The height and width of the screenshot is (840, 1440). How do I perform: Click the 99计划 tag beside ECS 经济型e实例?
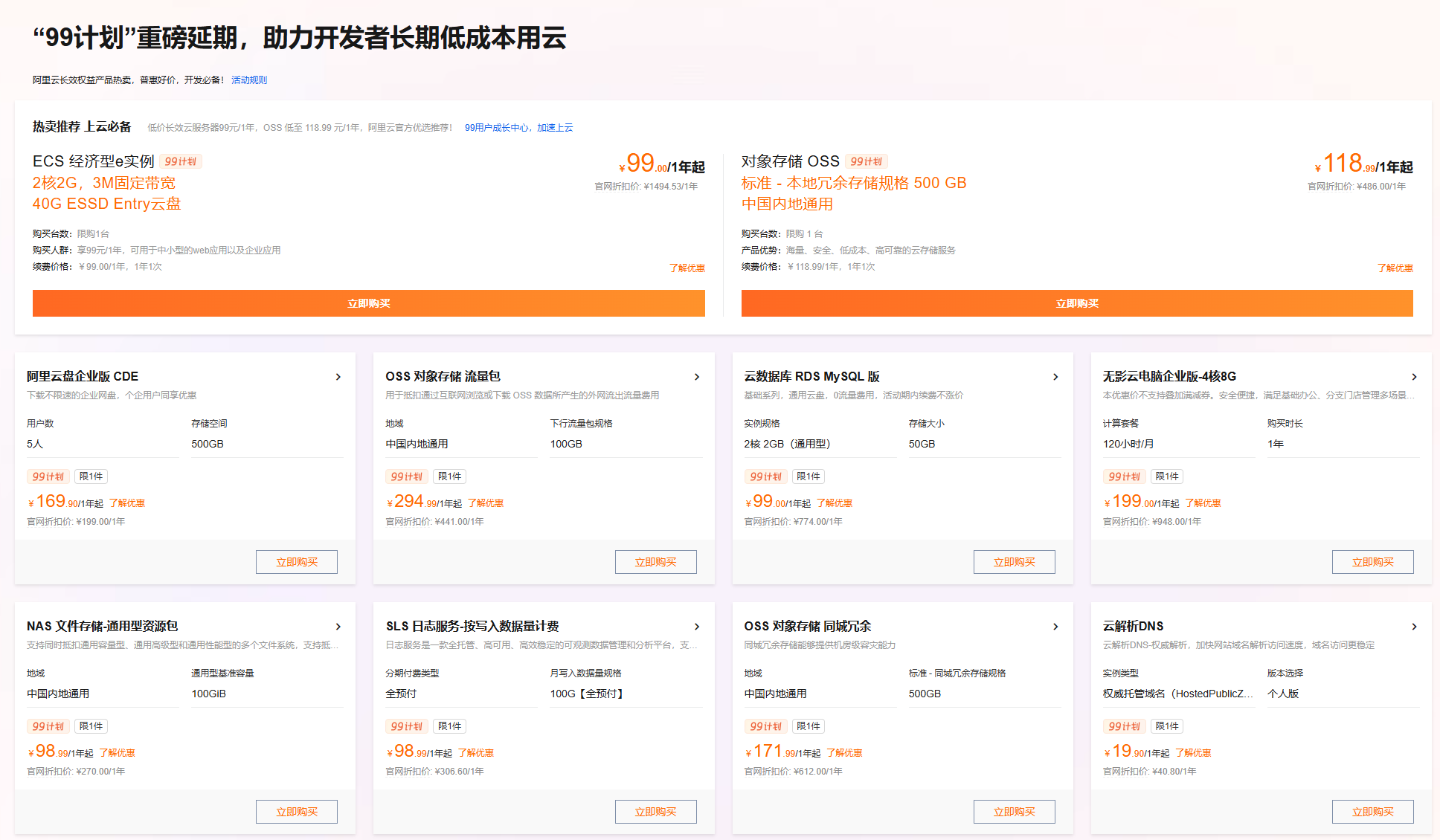pos(181,161)
